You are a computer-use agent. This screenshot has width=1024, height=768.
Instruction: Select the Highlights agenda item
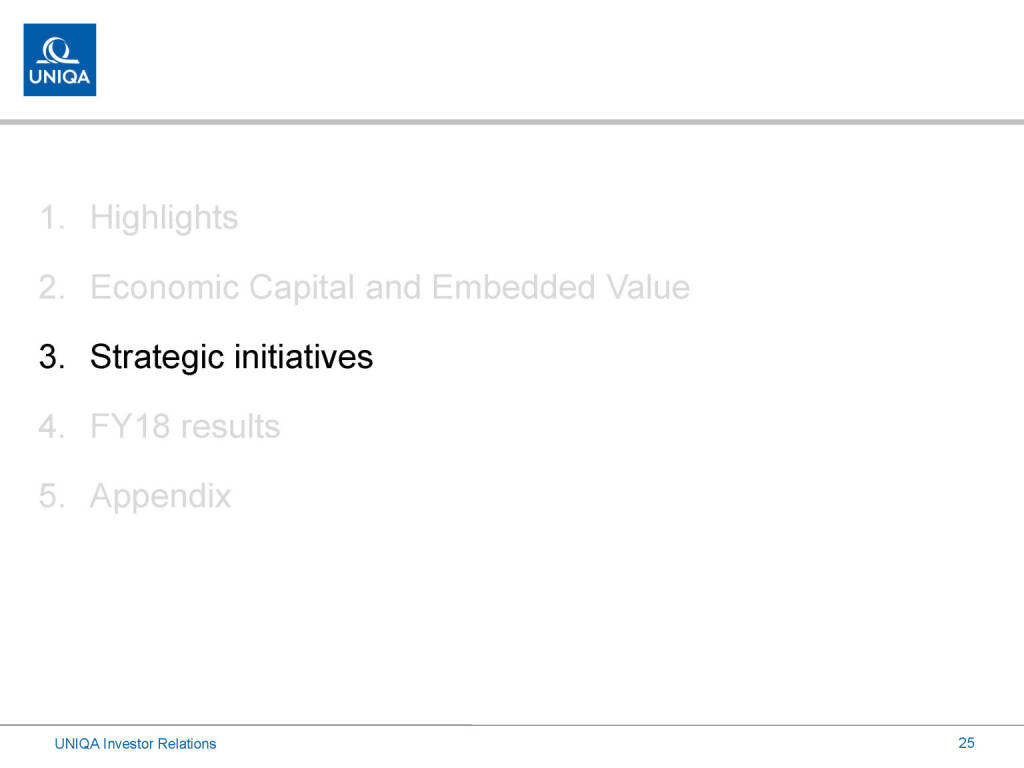tap(164, 218)
